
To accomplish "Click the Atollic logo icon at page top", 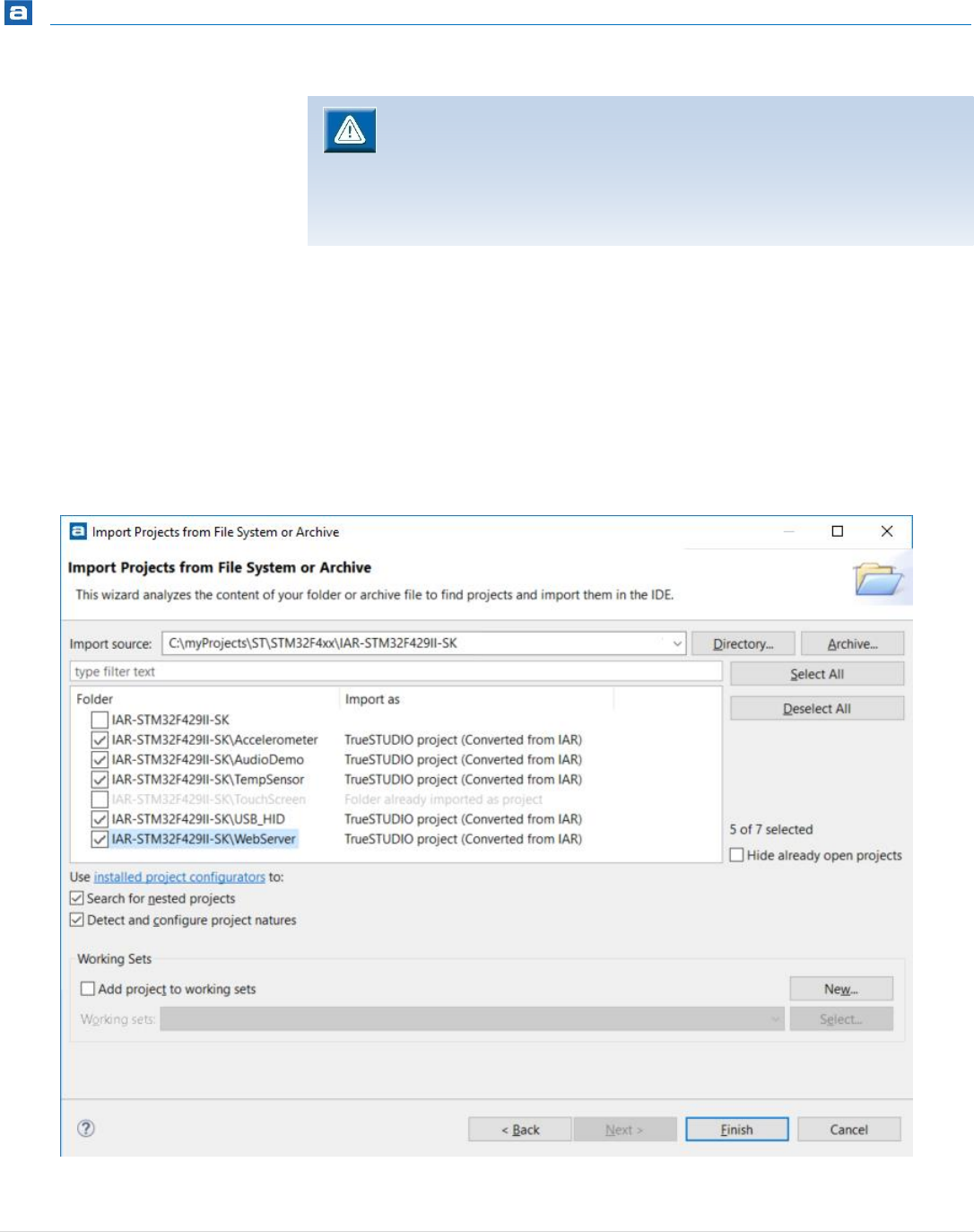I will tap(18, 13).
